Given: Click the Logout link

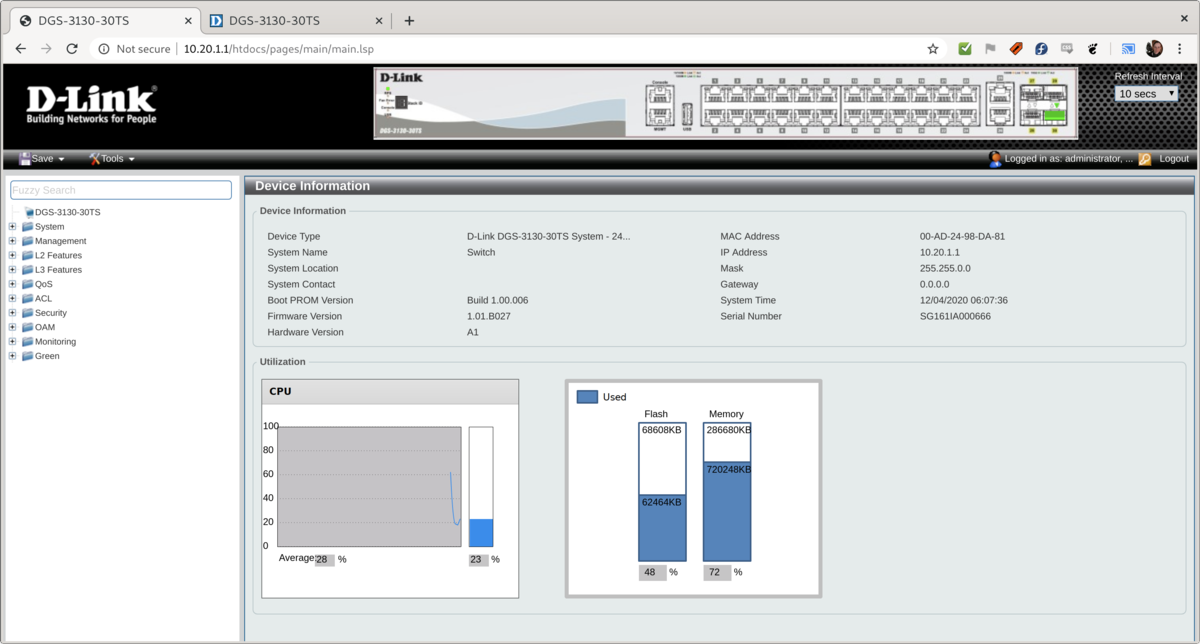Looking at the screenshot, I should click(x=1174, y=159).
